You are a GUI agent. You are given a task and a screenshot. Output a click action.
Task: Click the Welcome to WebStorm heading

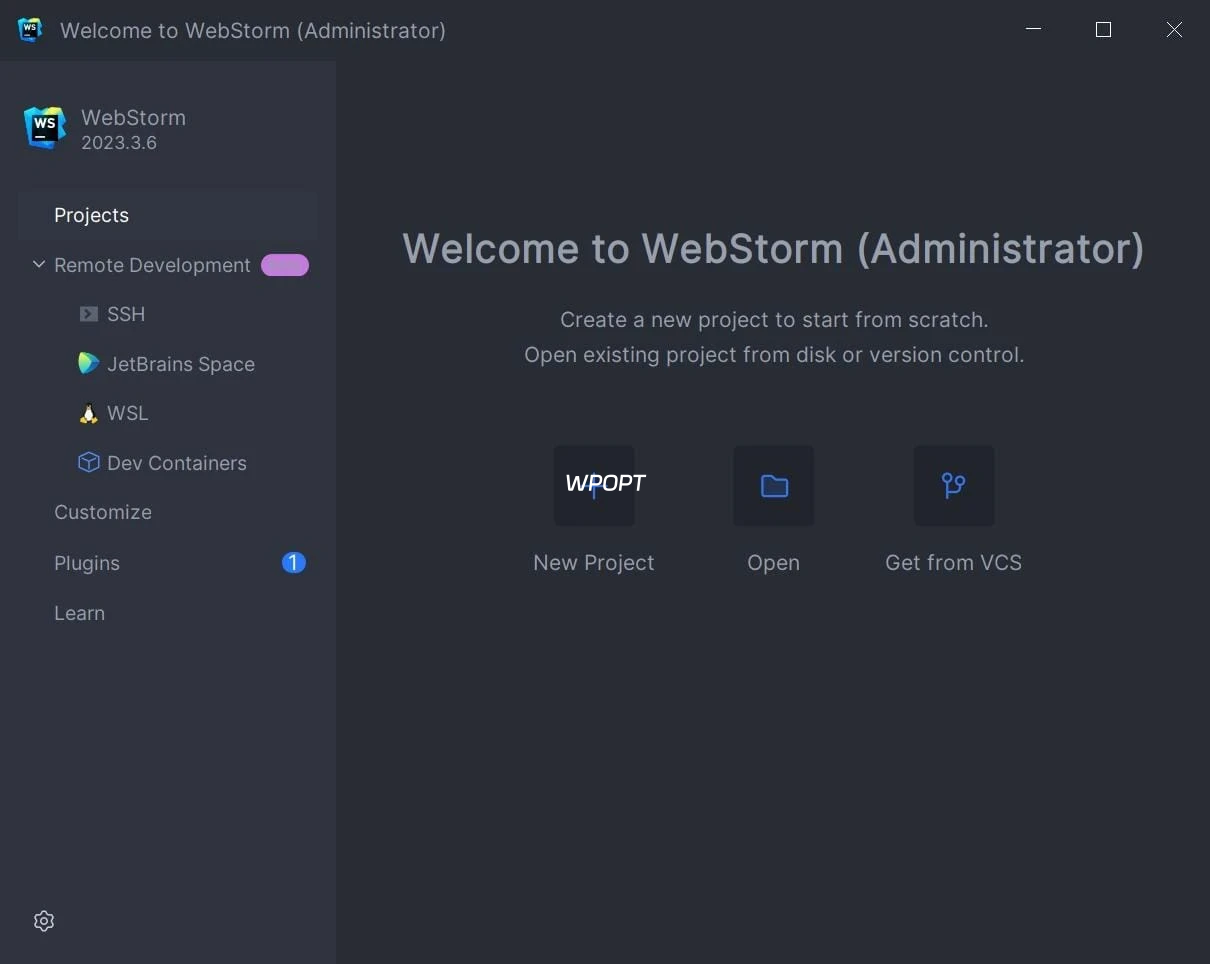pos(773,249)
